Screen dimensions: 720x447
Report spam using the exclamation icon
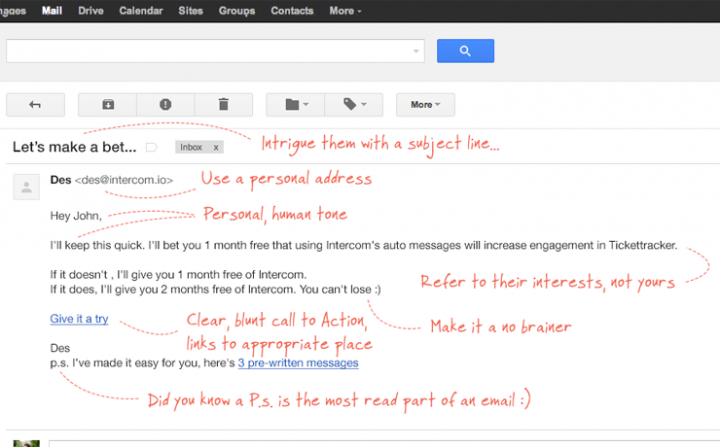[165, 105]
